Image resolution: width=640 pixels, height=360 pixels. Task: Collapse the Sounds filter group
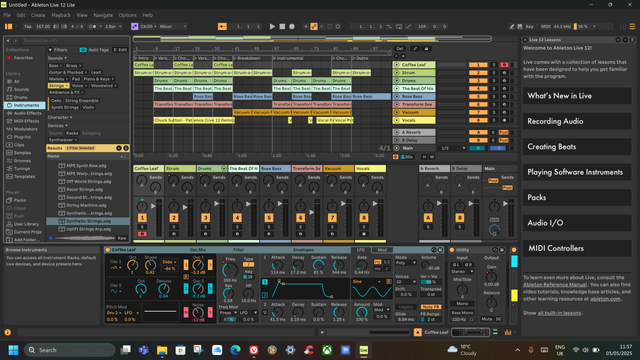pyautogui.click(x=58, y=58)
